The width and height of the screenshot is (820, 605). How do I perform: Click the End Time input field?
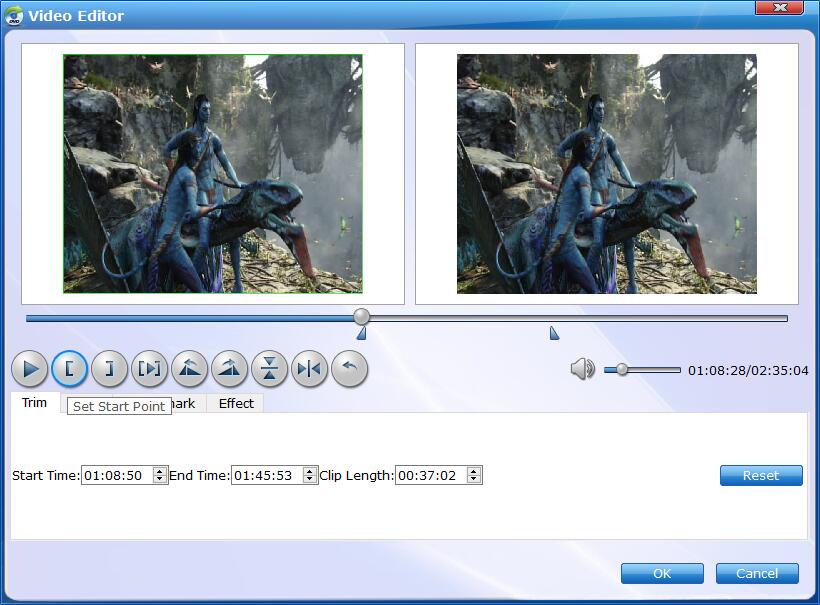point(266,475)
